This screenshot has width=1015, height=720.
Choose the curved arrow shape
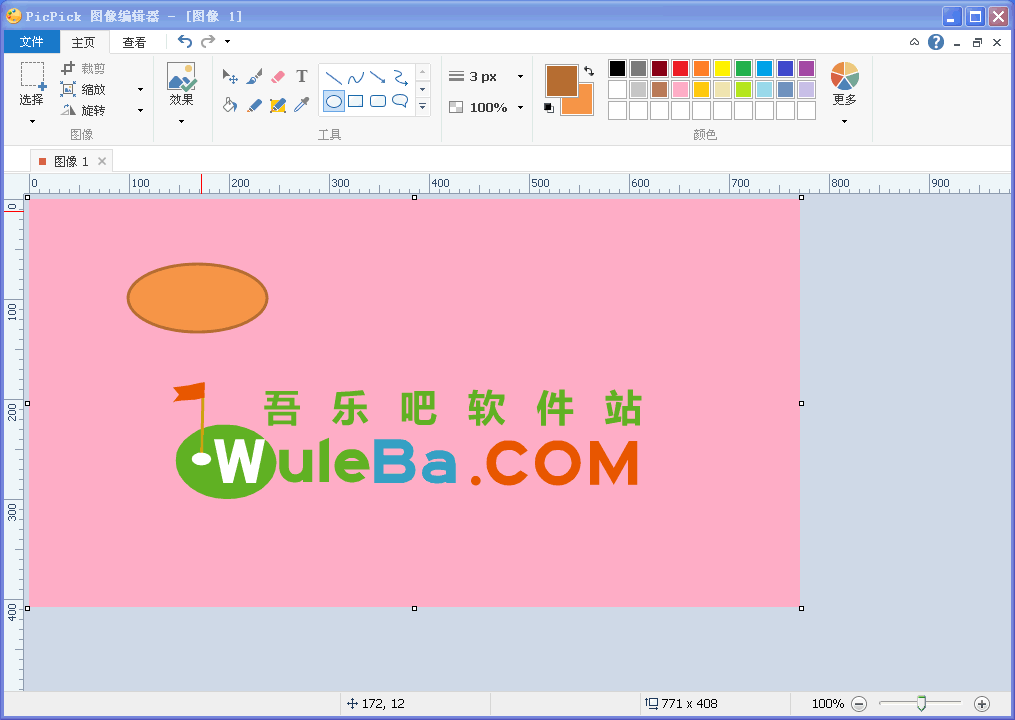click(400, 78)
